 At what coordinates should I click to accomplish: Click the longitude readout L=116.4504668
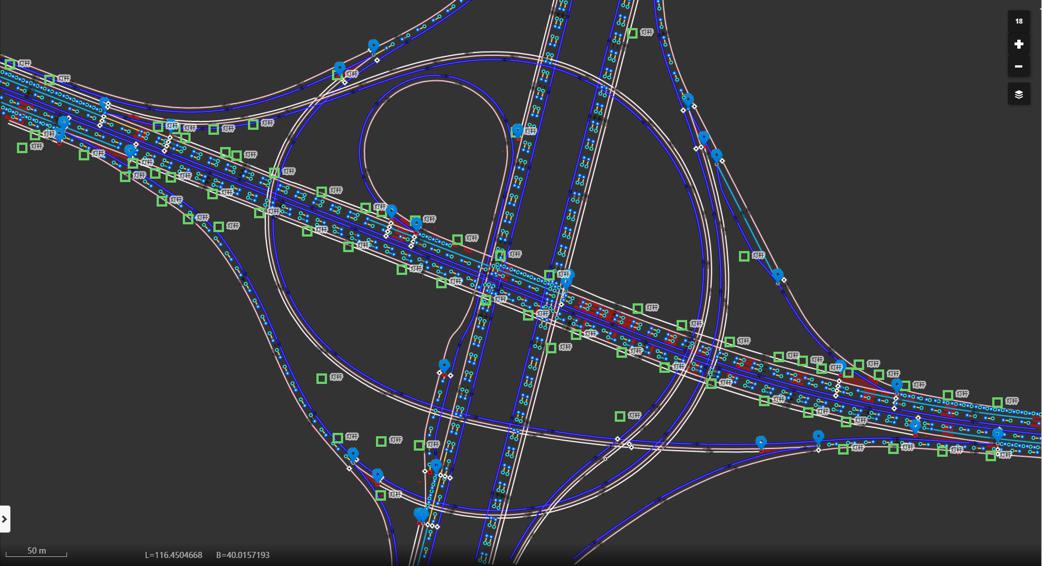[x=173, y=555]
